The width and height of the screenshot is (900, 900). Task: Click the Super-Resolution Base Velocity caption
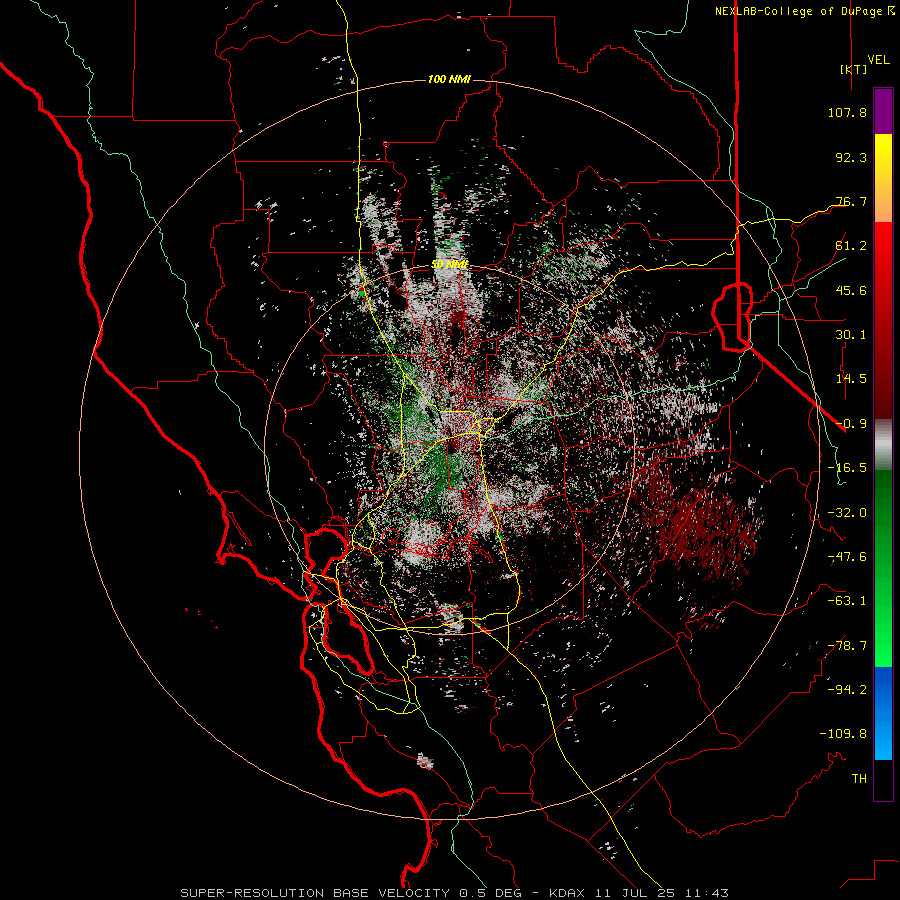(x=454, y=893)
